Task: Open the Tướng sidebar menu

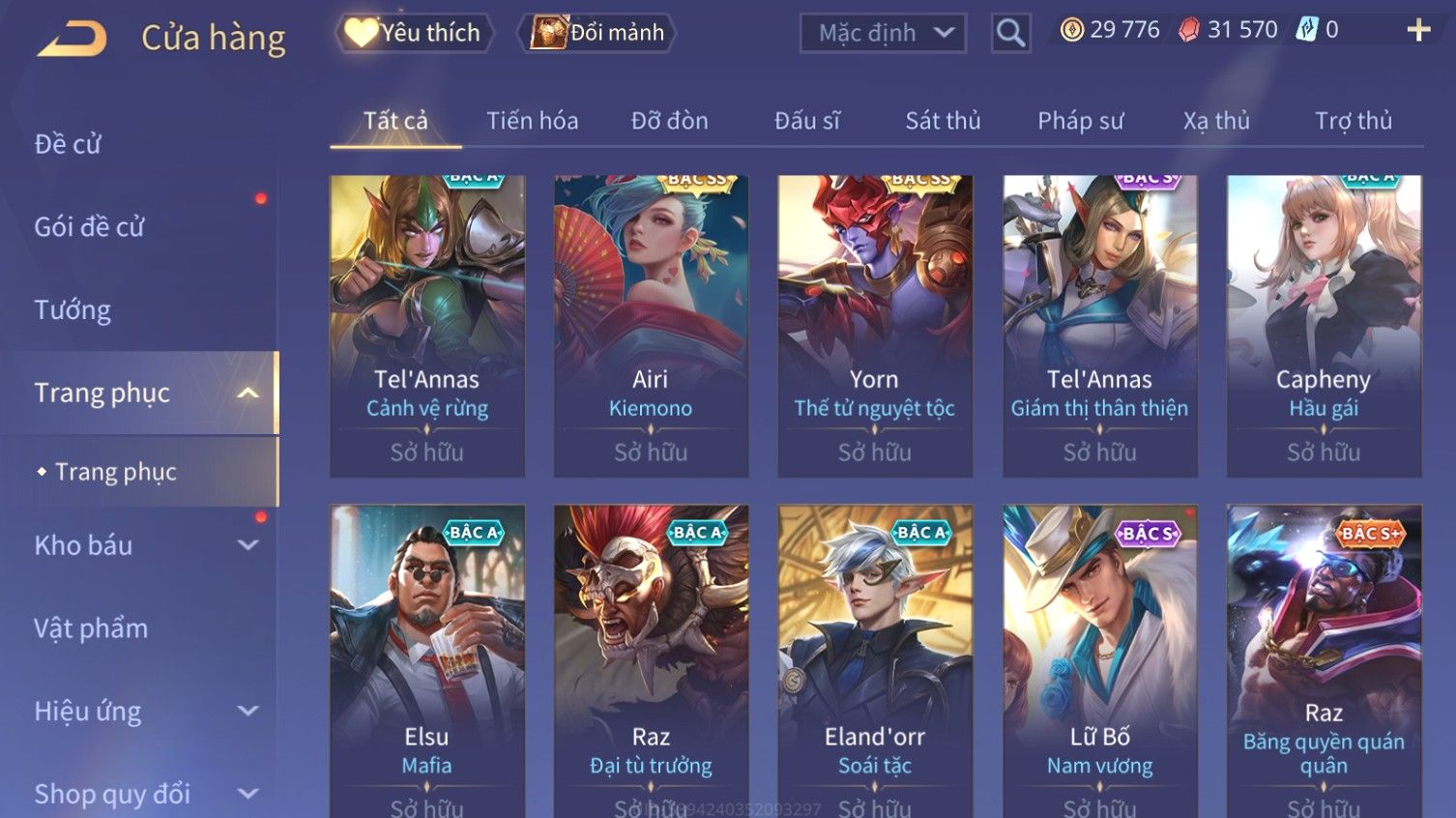Action: pos(73,310)
